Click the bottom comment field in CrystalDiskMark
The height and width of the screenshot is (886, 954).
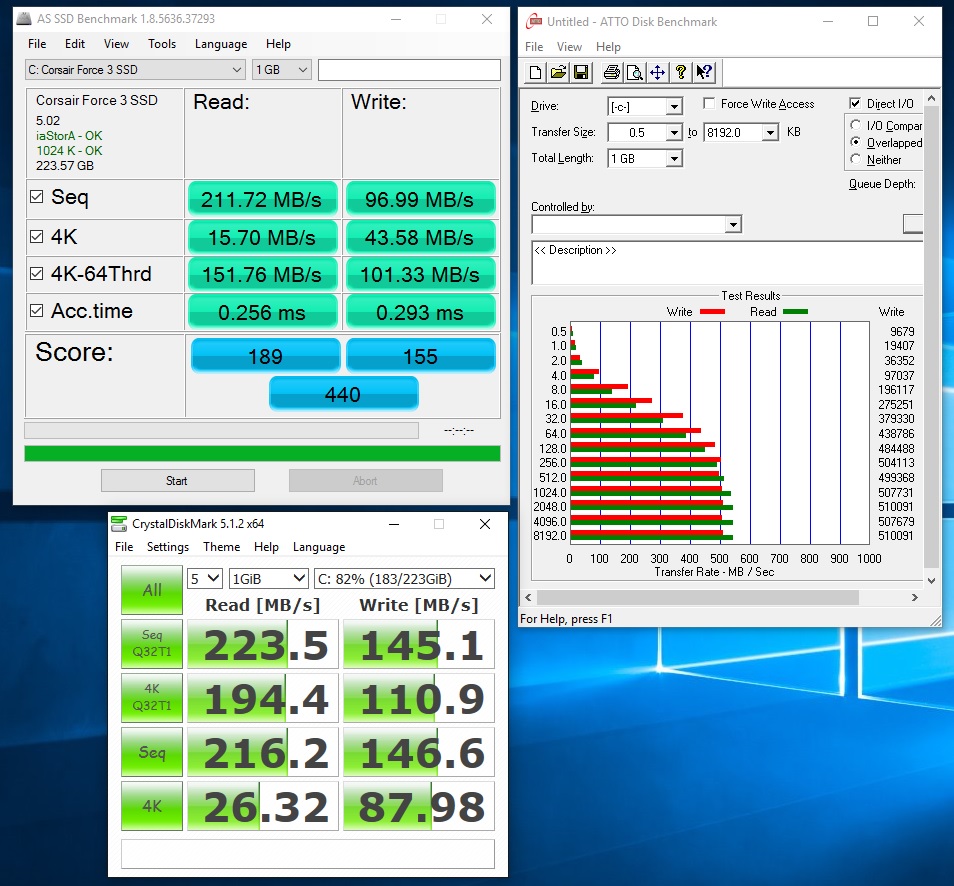[308, 853]
